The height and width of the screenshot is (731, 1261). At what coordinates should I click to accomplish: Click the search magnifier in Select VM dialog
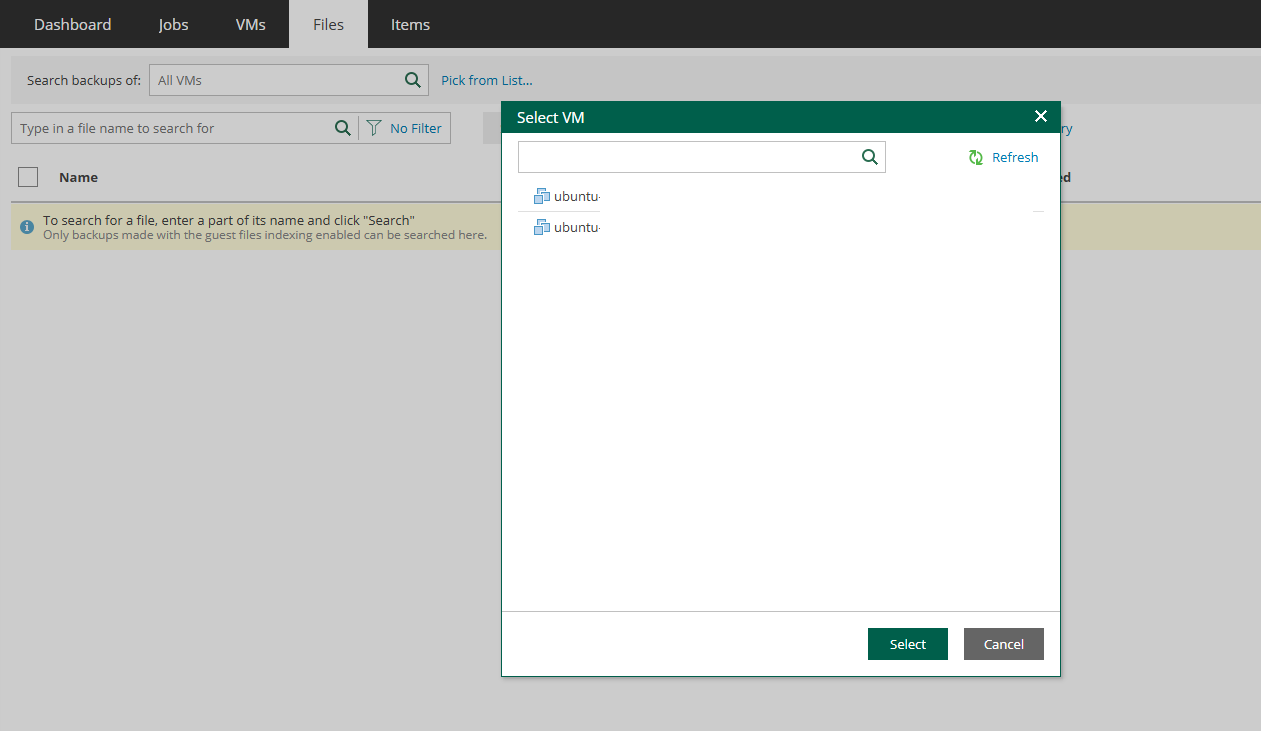point(869,157)
